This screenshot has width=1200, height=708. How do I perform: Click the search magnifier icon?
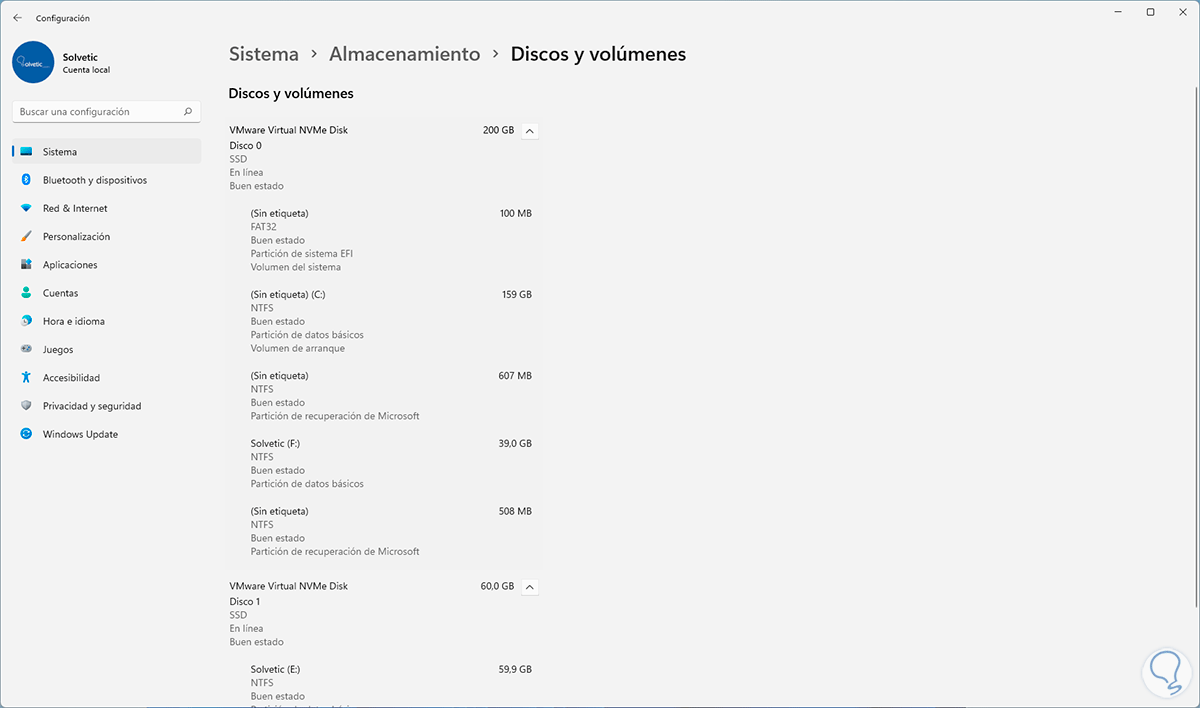[188, 112]
